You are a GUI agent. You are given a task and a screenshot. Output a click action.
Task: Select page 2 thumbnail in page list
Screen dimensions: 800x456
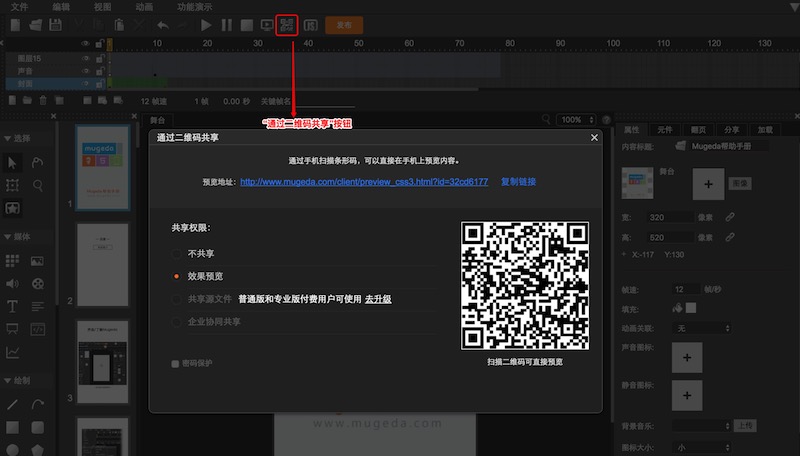click(x=103, y=265)
